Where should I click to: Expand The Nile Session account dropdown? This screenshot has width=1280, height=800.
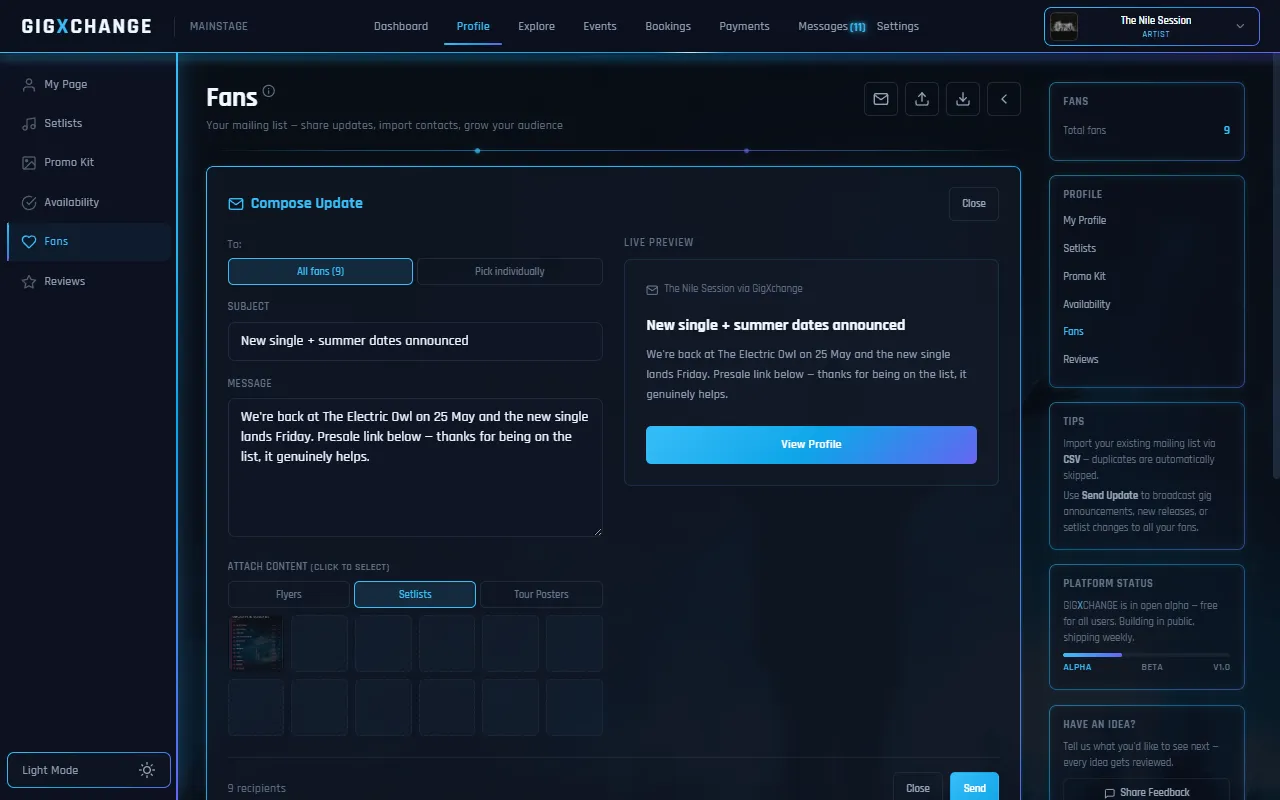1151,27
